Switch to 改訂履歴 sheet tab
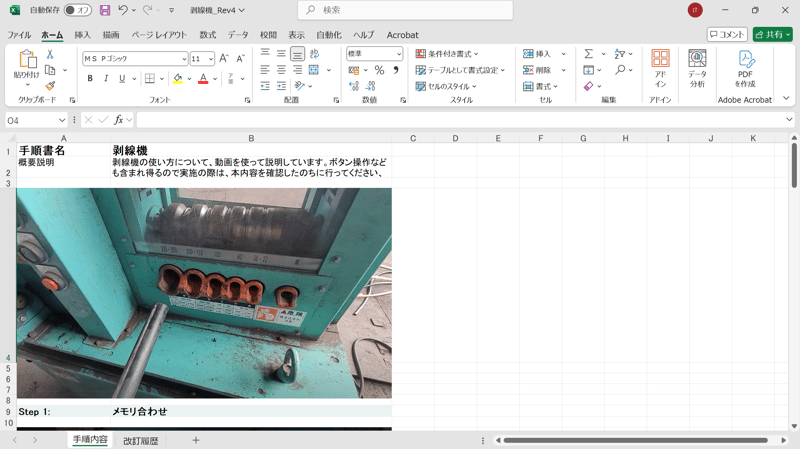The width and height of the screenshot is (800, 449). point(140,441)
